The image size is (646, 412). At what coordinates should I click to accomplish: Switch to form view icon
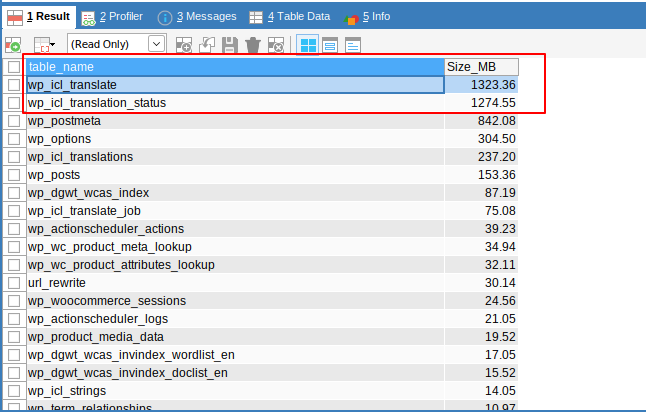tap(330, 44)
